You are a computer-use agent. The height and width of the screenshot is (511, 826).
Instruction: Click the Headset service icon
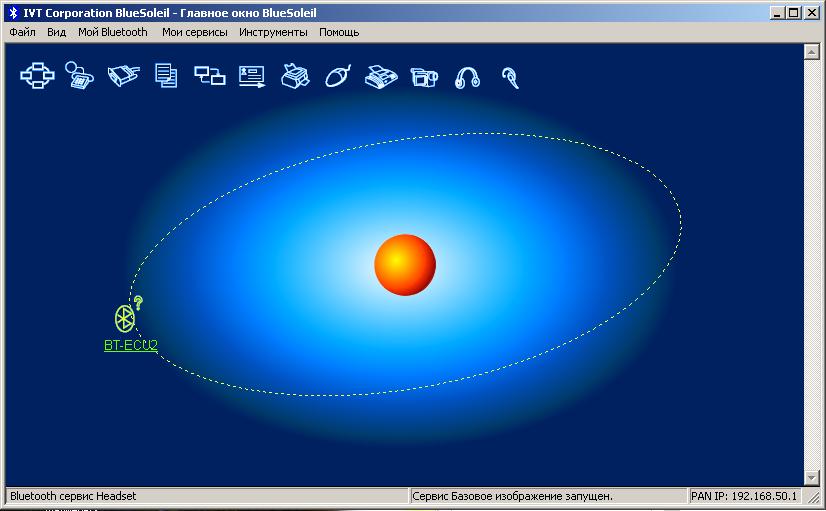(510, 77)
